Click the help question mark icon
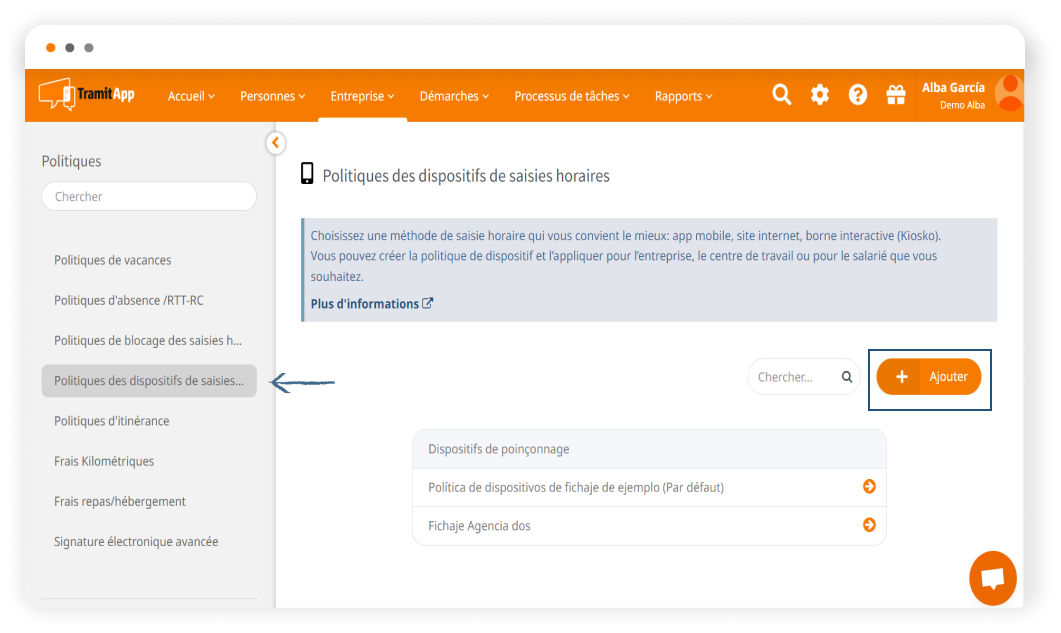1061x633 pixels. pos(857,95)
